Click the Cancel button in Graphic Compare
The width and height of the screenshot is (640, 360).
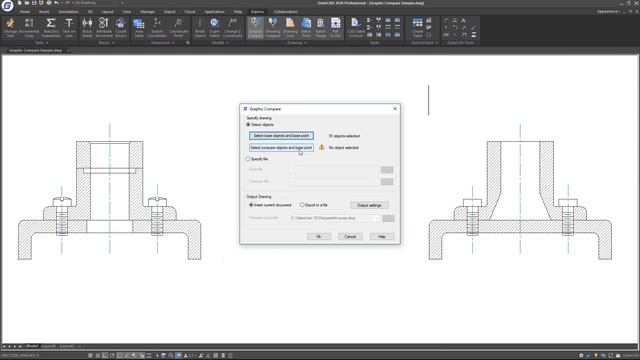350,236
